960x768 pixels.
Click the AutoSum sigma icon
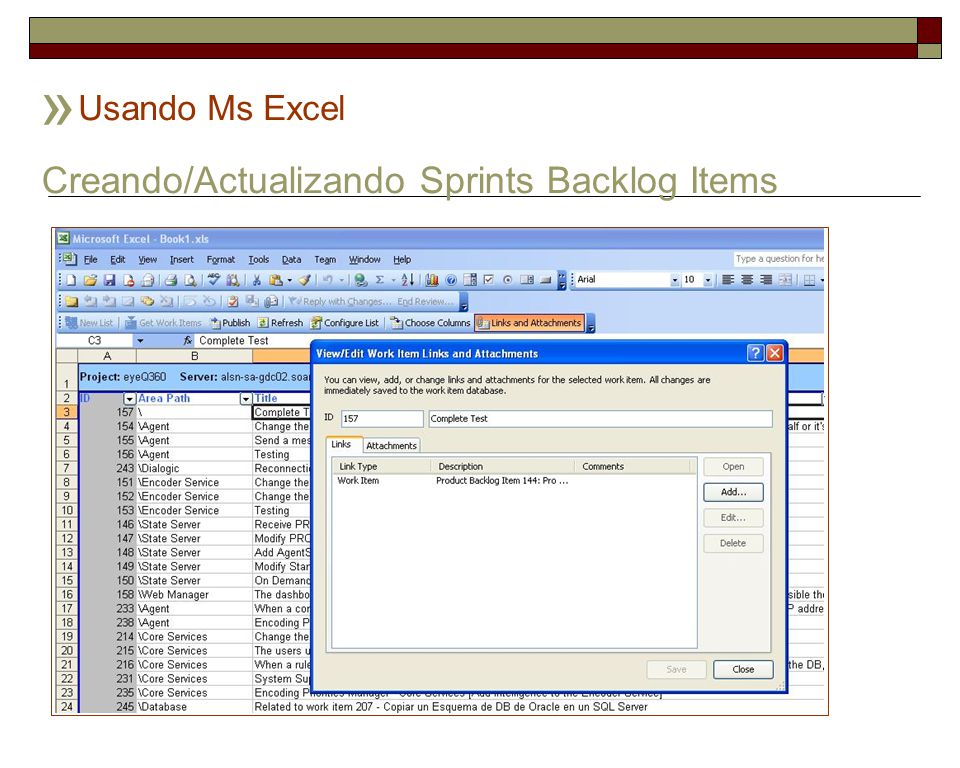[x=380, y=280]
